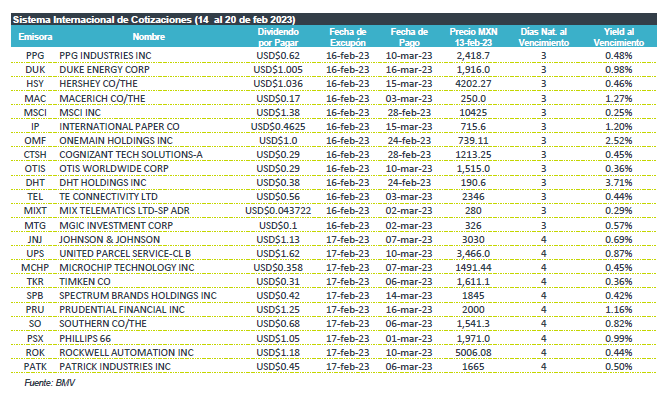Click the Fuente: BMV footnote
The width and height of the screenshot is (670, 402).
point(50,383)
